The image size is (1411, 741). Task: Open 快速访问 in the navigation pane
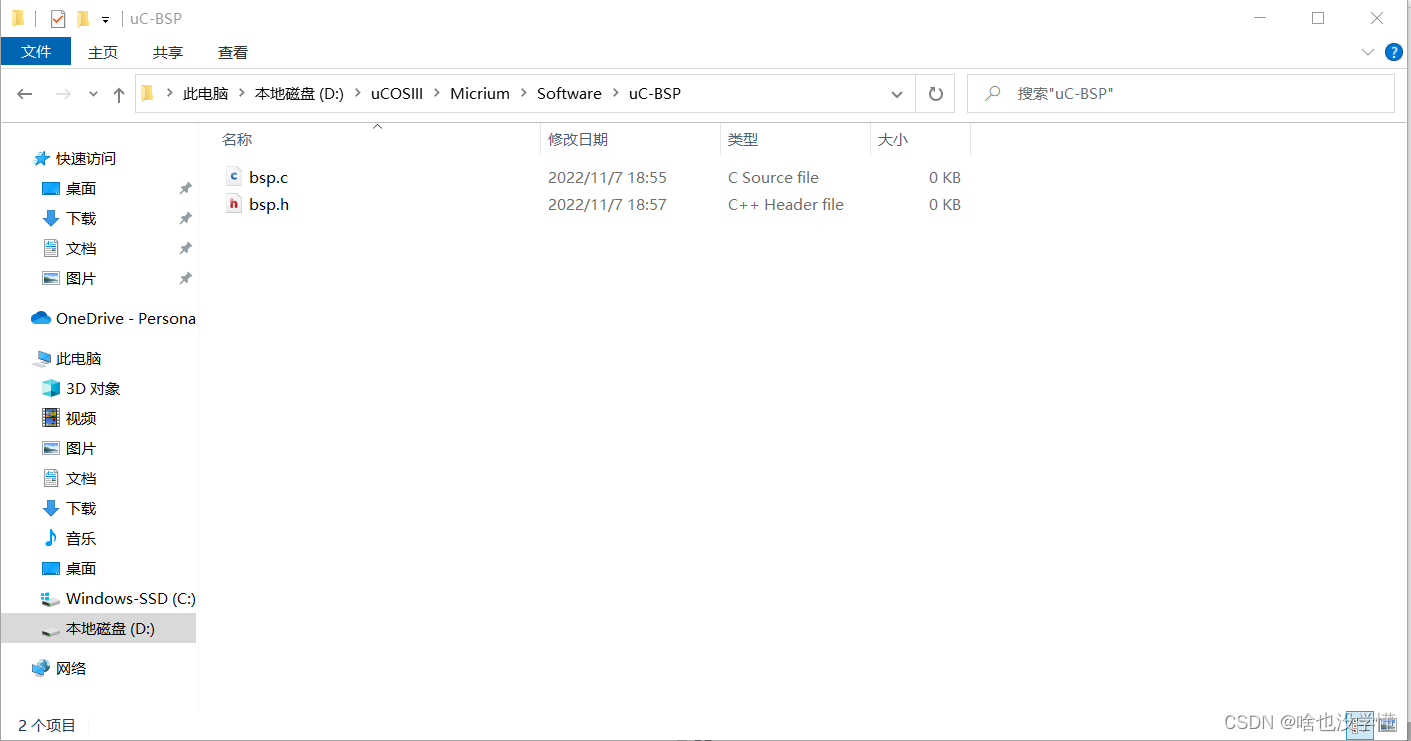[x=86, y=158]
